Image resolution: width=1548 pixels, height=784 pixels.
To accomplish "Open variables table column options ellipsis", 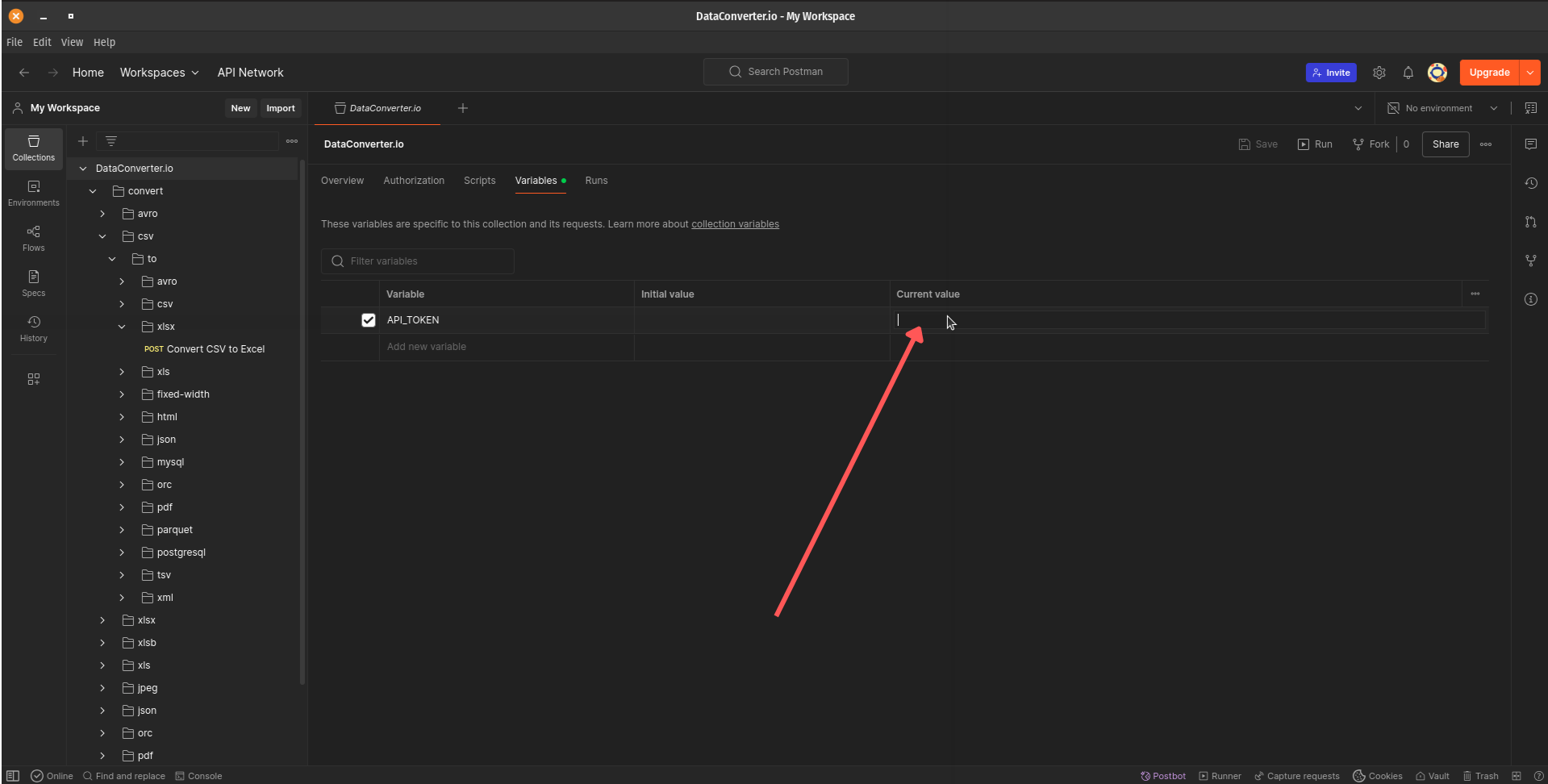I will pos(1475,294).
